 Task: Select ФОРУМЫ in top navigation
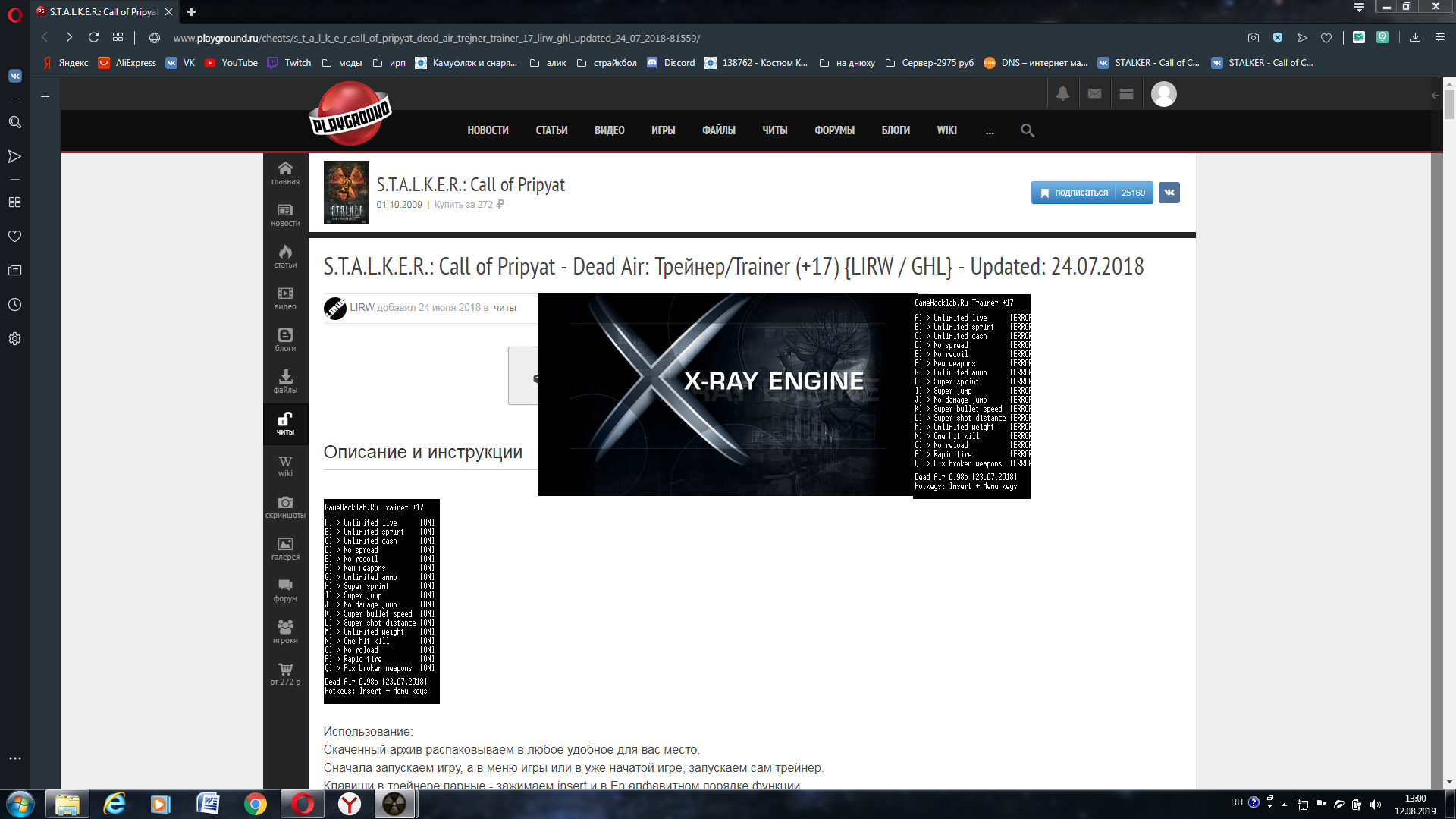pyautogui.click(x=834, y=130)
